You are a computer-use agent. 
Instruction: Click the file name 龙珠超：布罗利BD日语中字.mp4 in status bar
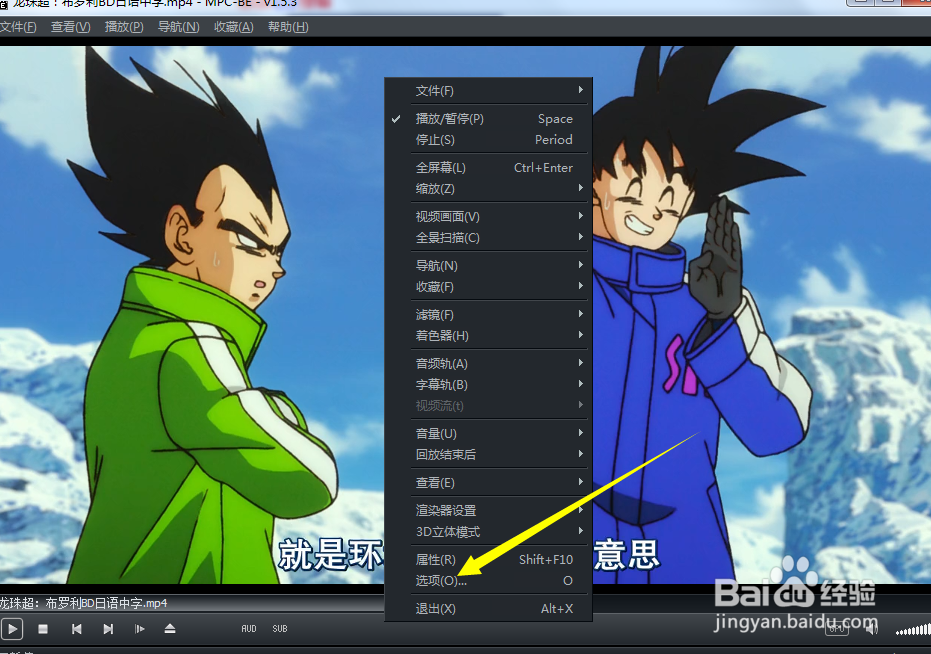pyautogui.click(x=84, y=603)
